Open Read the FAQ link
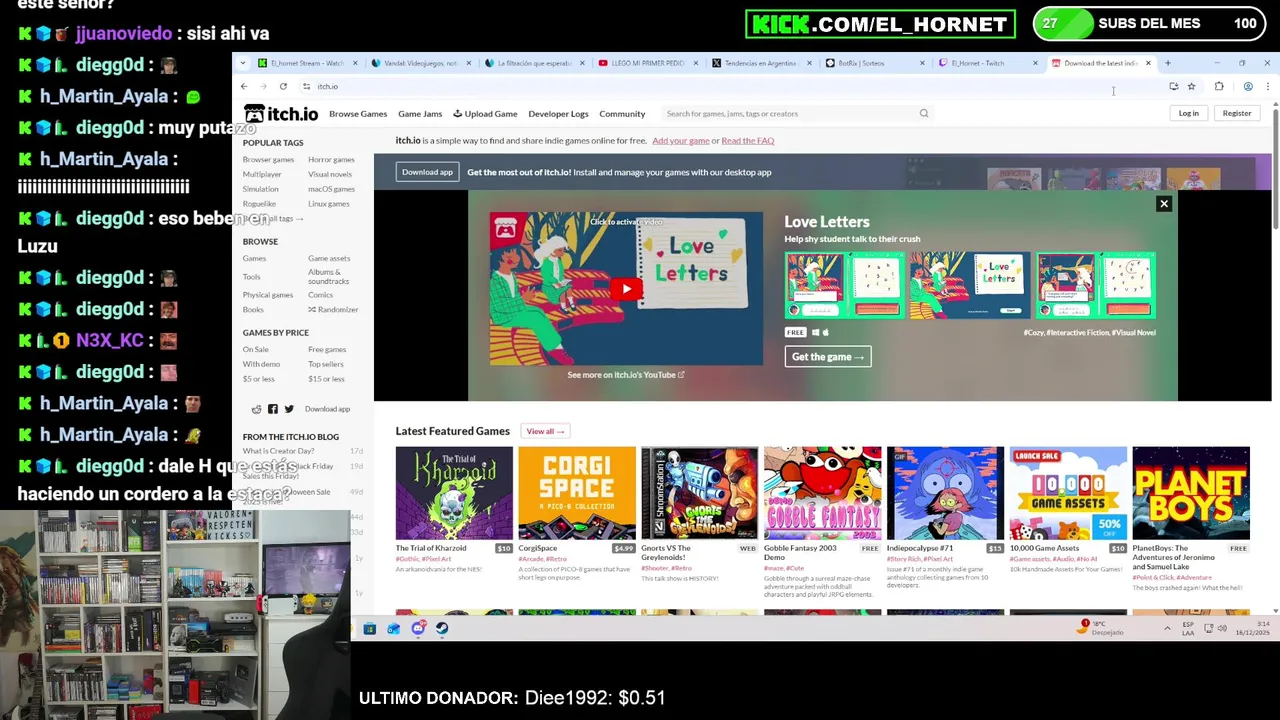 (748, 141)
